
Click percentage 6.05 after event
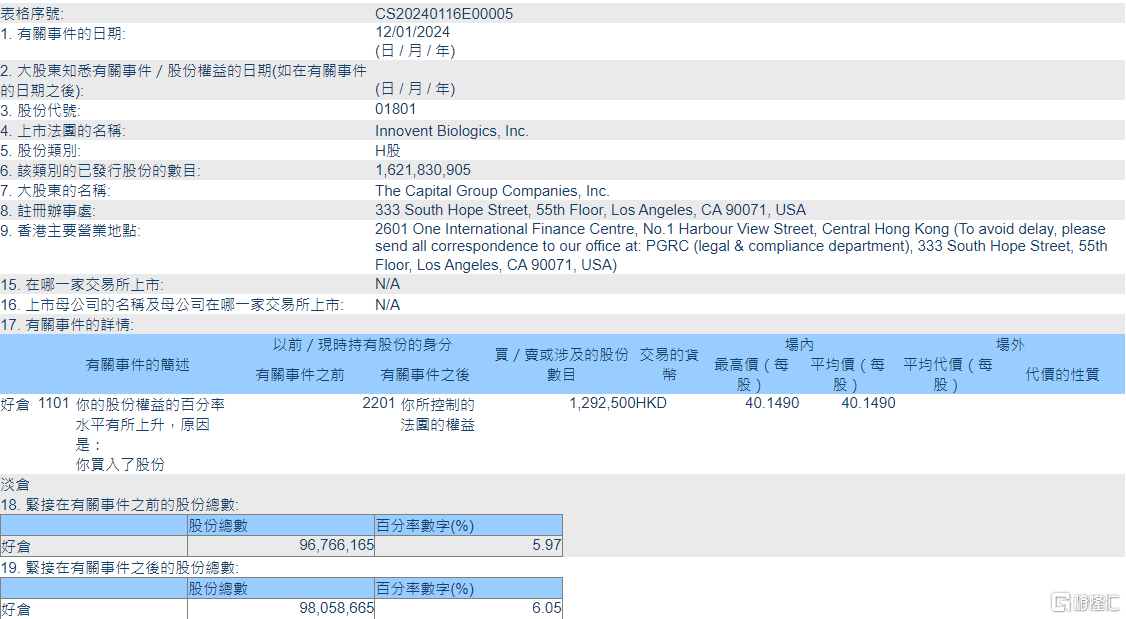pos(546,609)
